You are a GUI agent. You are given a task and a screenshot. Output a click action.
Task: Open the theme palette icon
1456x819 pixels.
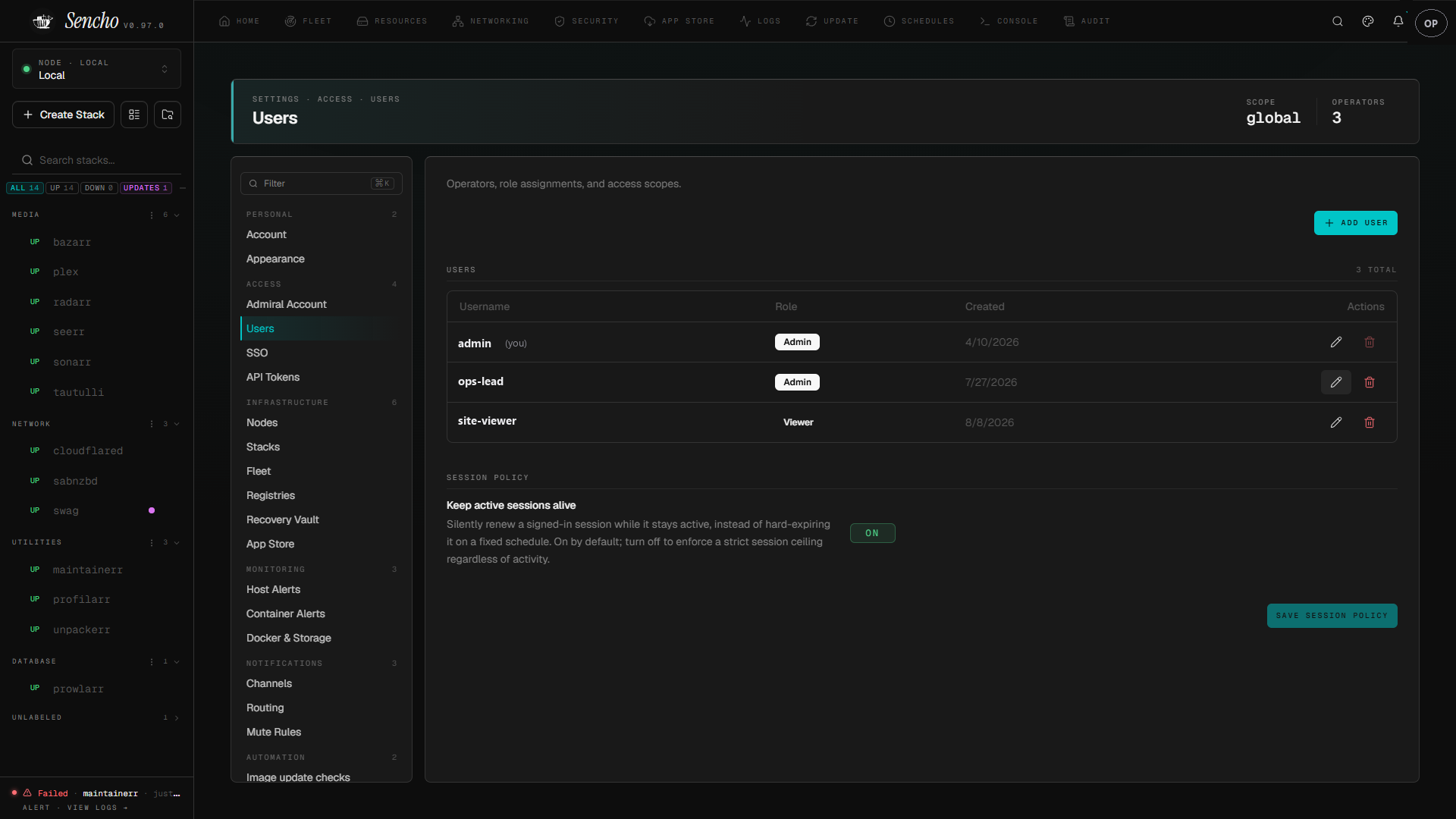1368,21
